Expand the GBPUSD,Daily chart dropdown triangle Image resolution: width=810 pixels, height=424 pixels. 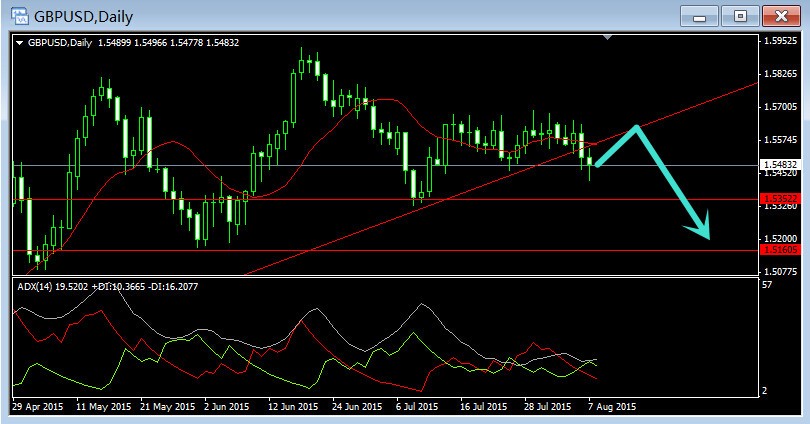pos(20,43)
